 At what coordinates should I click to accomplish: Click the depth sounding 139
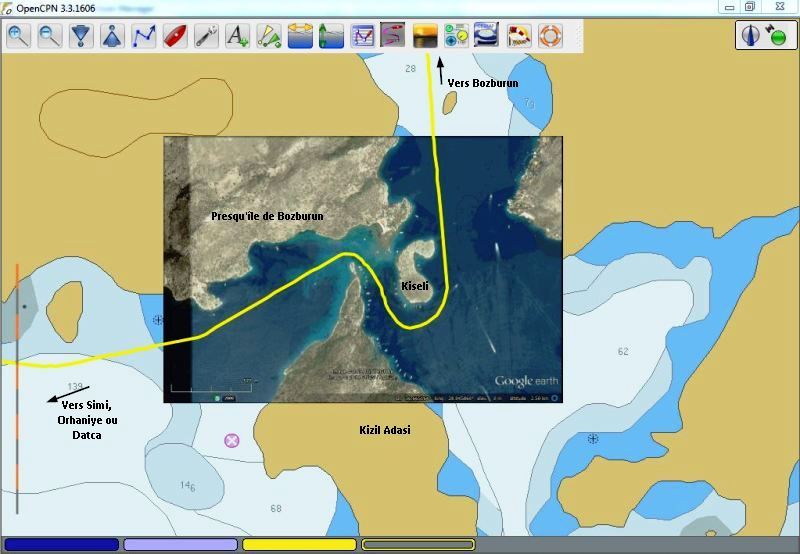(75, 386)
